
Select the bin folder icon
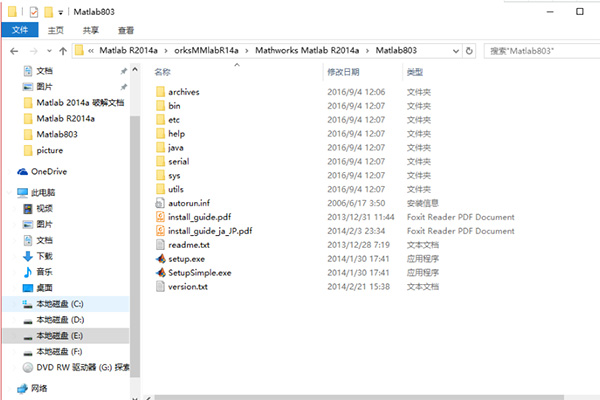[x=160, y=106]
